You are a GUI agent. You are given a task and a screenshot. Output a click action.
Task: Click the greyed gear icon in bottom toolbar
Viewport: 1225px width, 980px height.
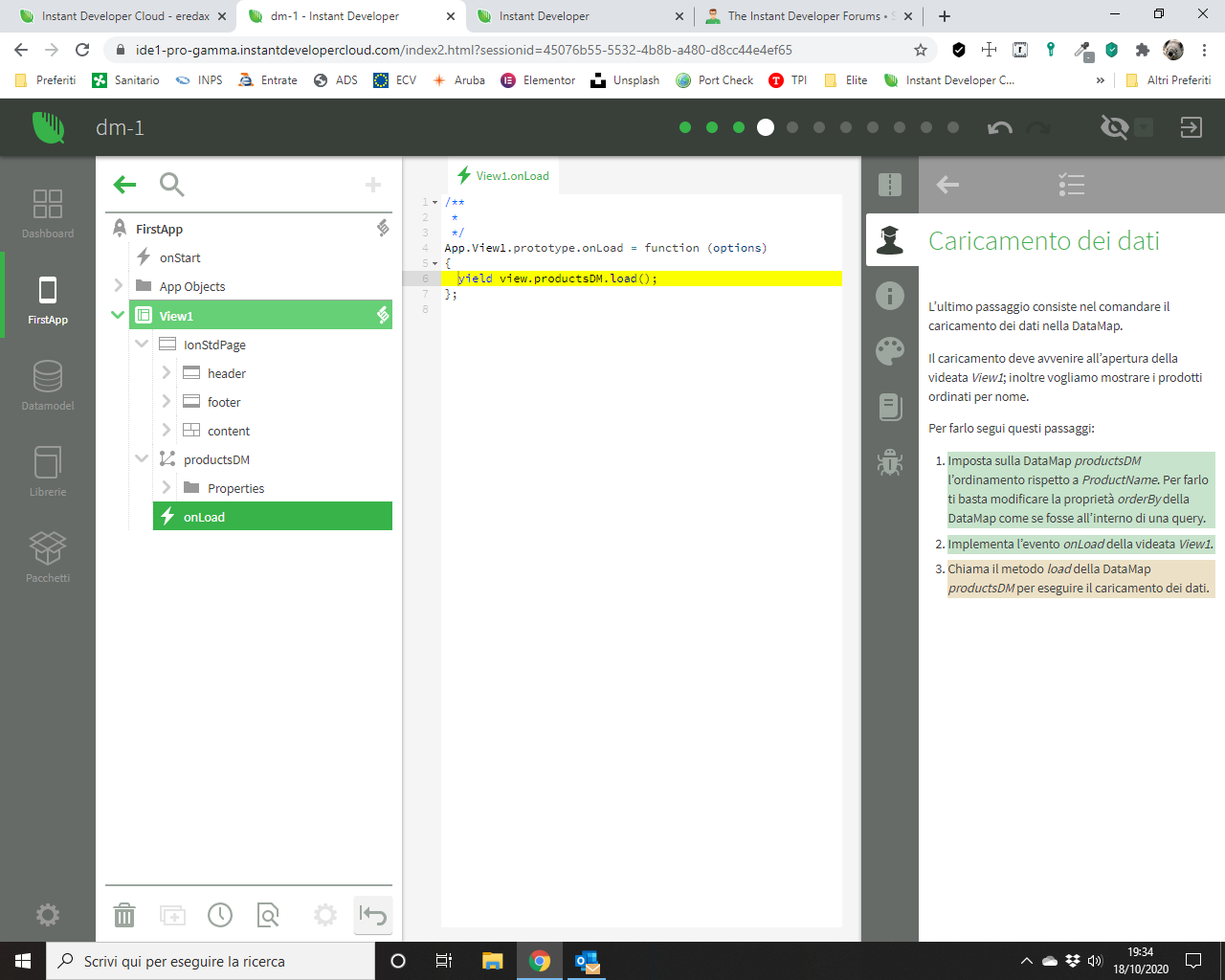click(325, 915)
